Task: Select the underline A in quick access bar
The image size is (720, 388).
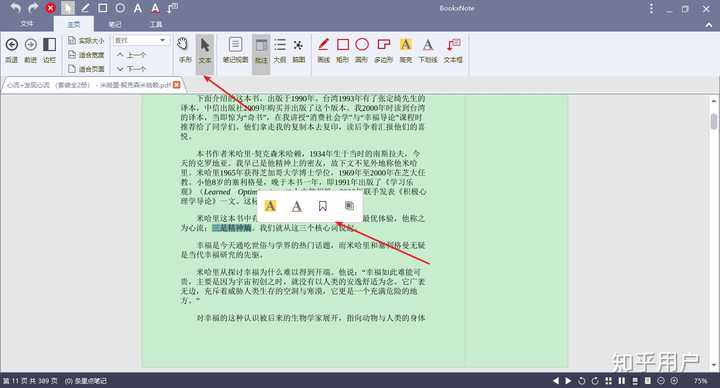Action: (156, 8)
